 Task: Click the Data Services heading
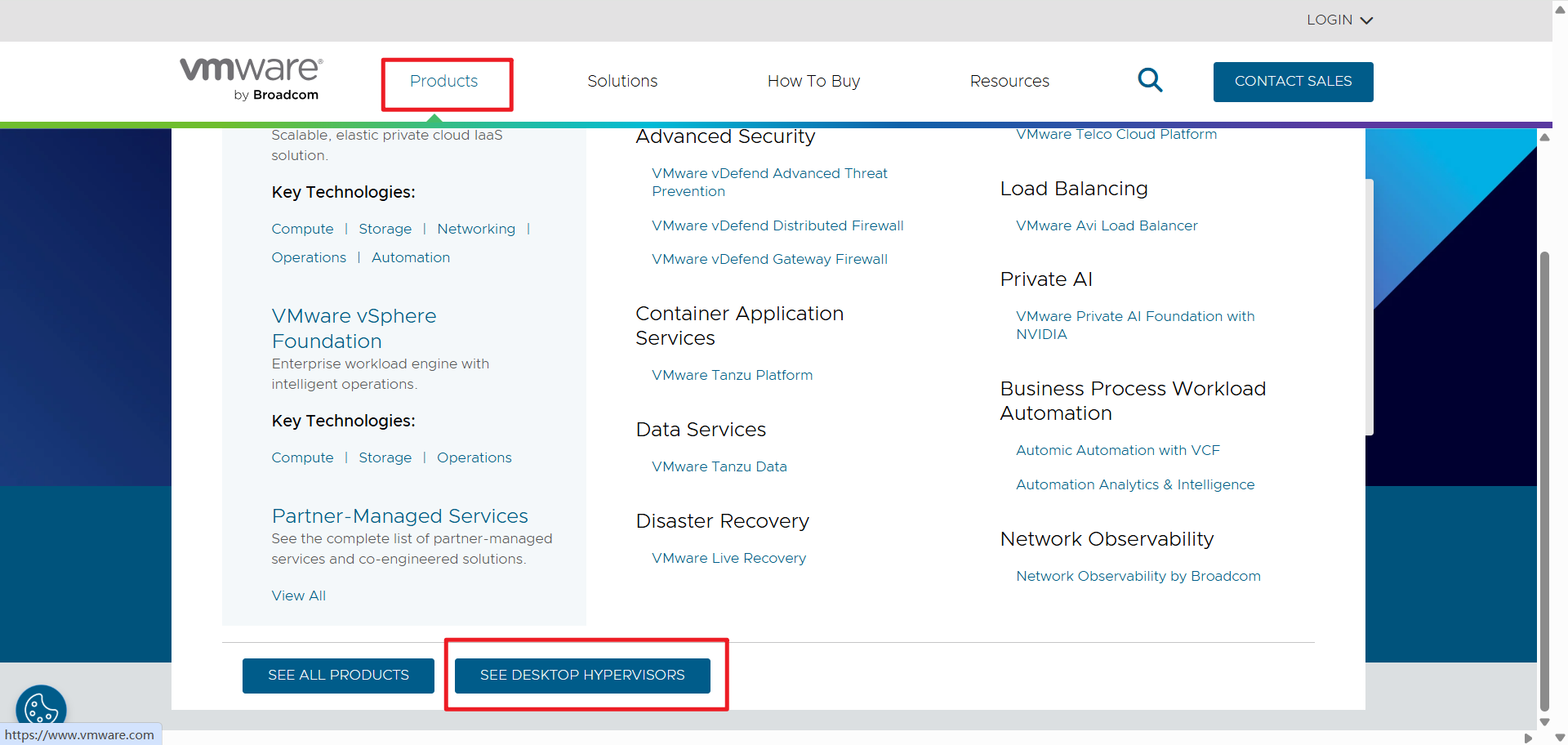point(701,430)
